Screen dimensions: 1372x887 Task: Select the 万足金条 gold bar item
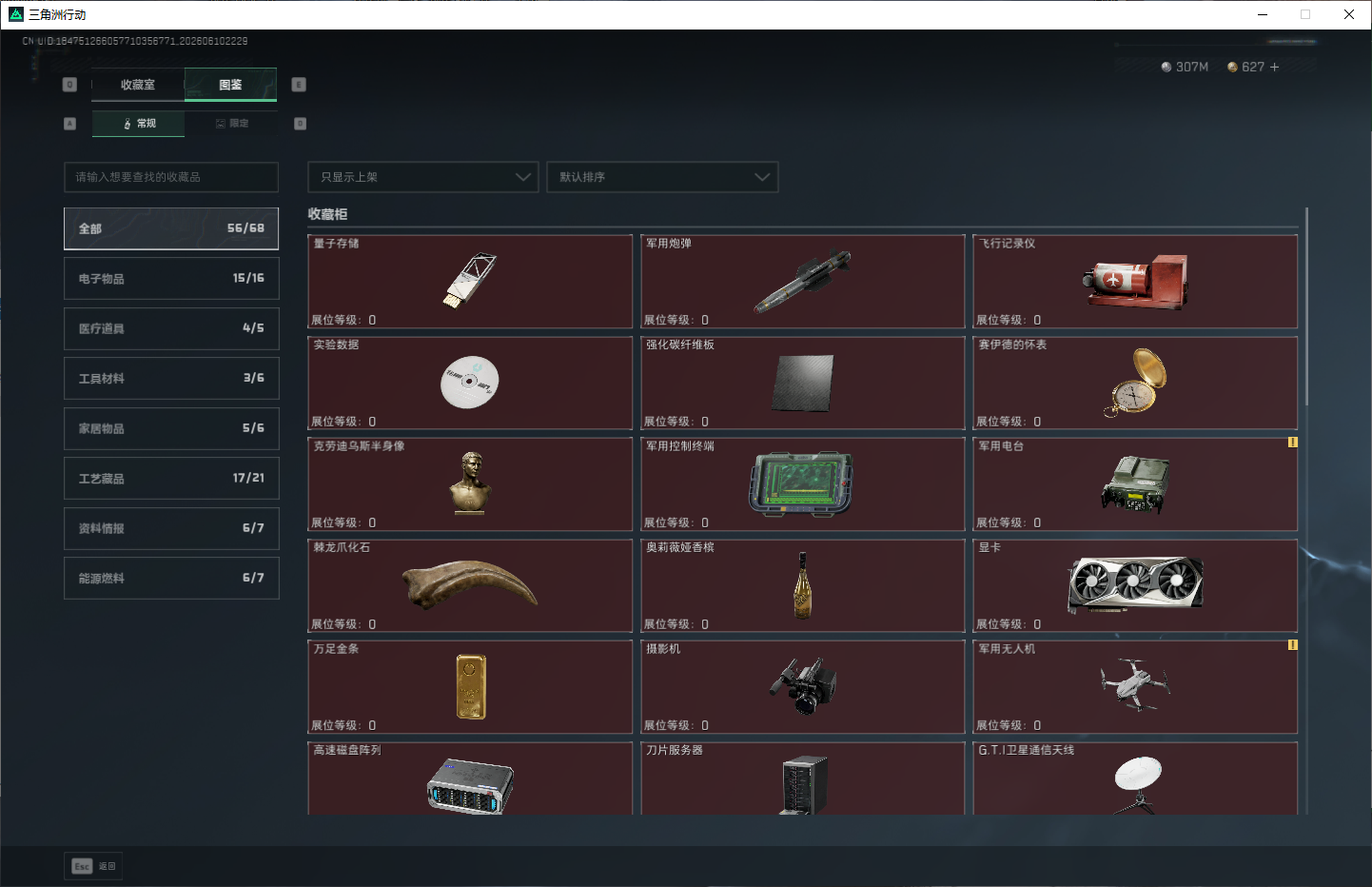pos(470,687)
